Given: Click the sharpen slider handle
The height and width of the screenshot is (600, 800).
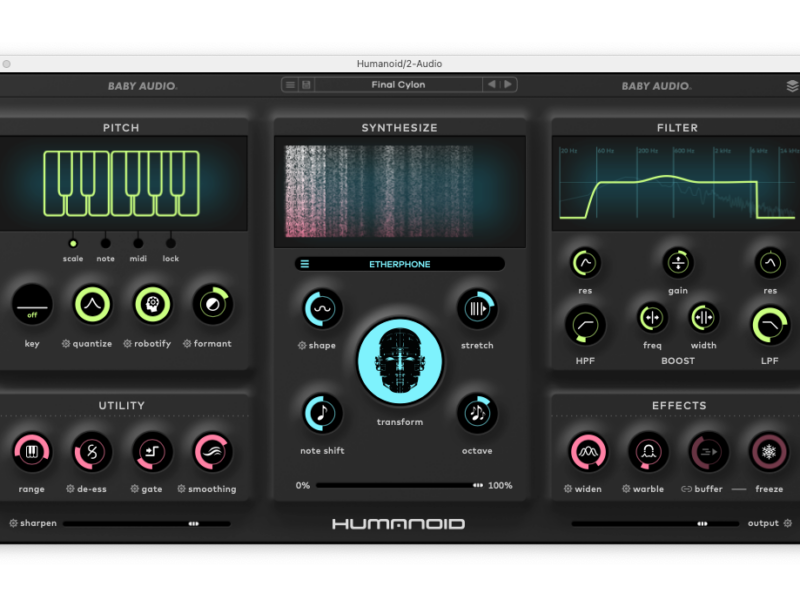Looking at the screenshot, I should [x=193, y=523].
